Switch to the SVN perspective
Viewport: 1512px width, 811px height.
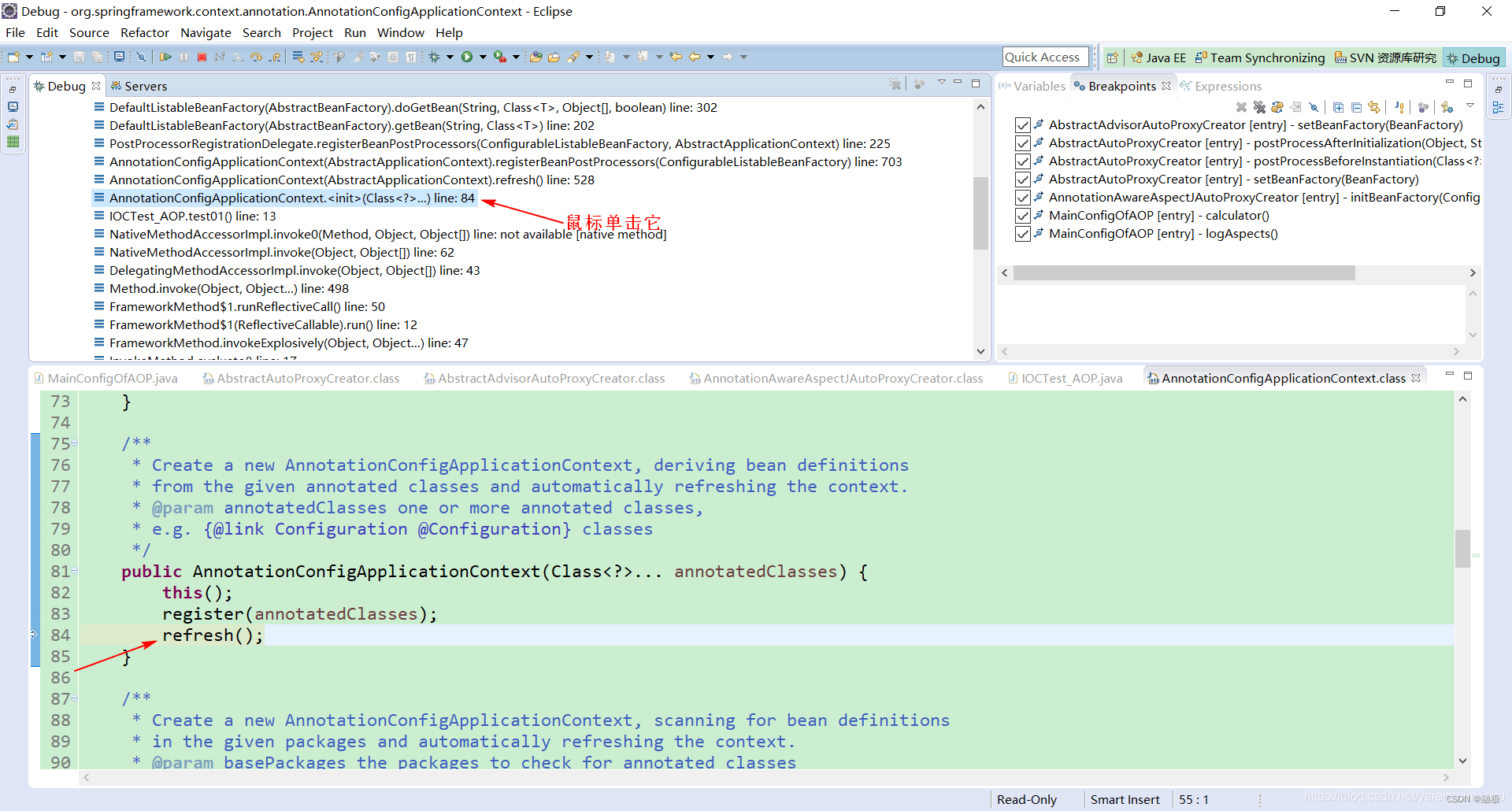click(x=1386, y=57)
